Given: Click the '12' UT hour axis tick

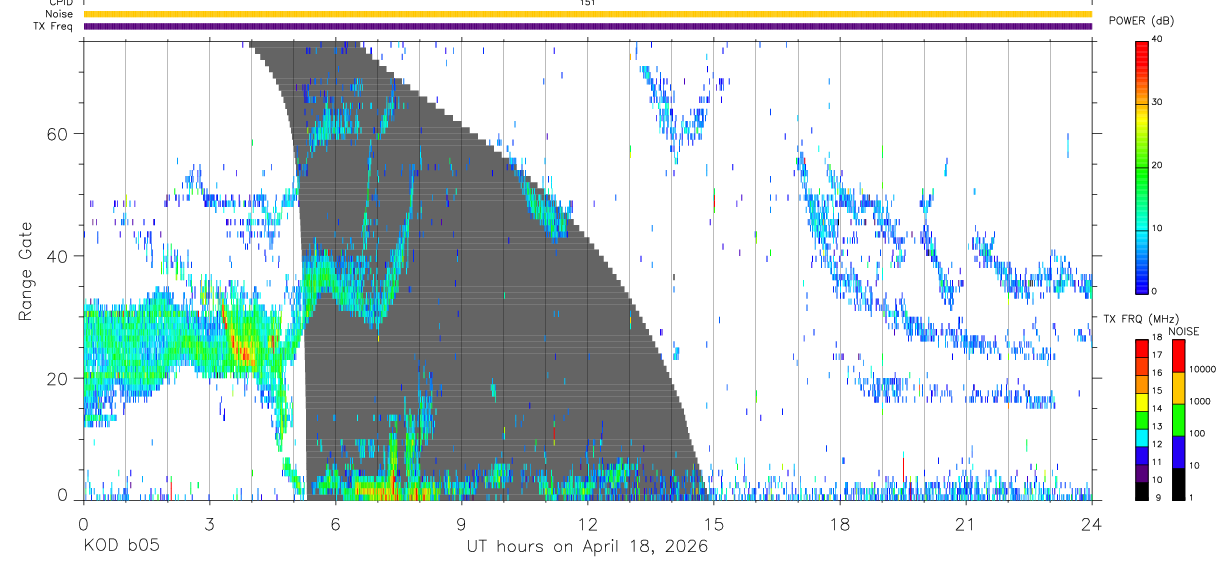Looking at the screenshot, I should coord(588,524).
